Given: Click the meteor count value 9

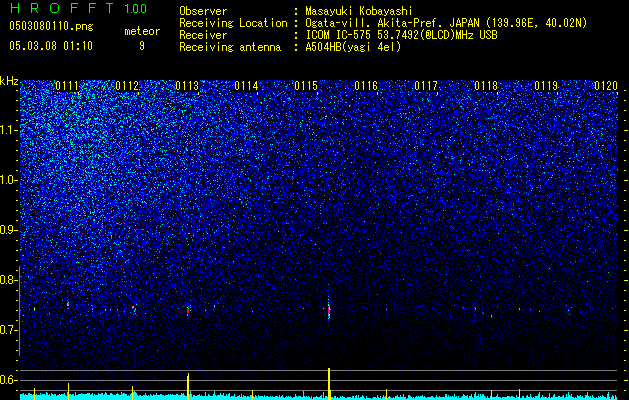Looking at the screenshot, I should point(142,46).
